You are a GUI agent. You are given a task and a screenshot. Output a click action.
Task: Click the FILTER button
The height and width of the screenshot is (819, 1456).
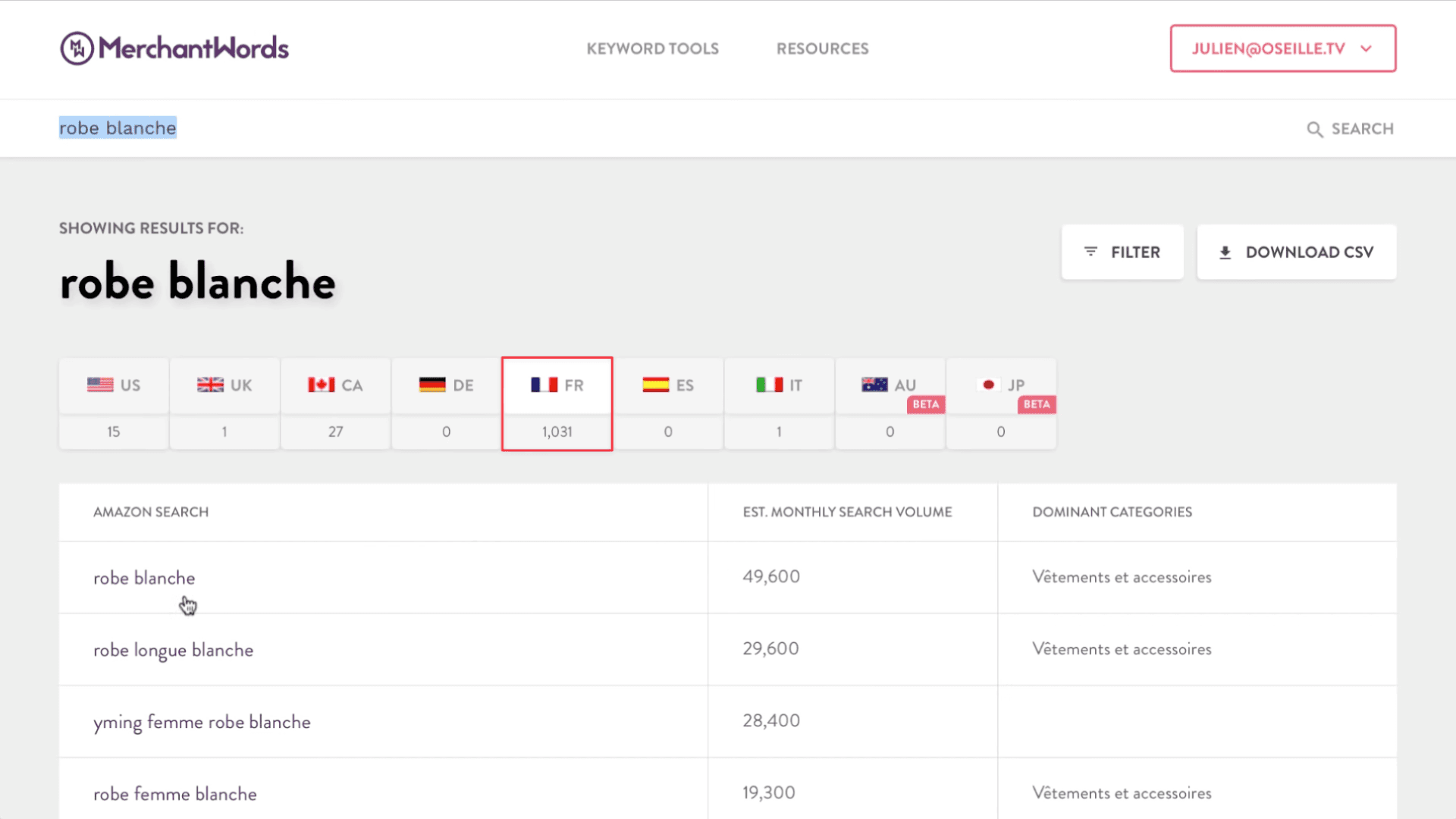tap(1122, 252)
